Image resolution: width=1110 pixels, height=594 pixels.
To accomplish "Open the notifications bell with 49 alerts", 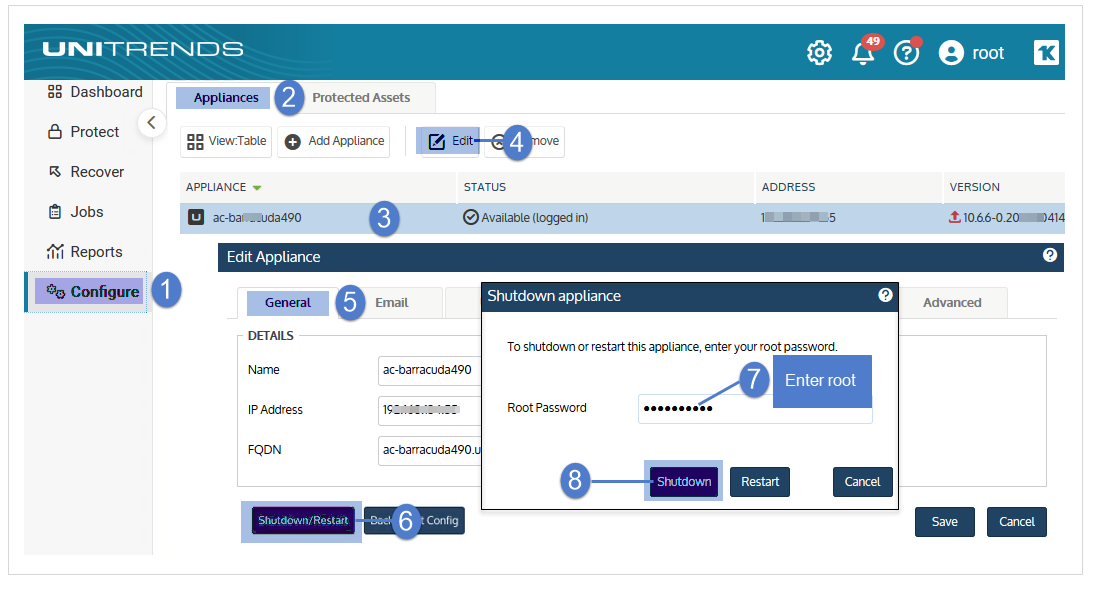I will [x=864, y=51].
